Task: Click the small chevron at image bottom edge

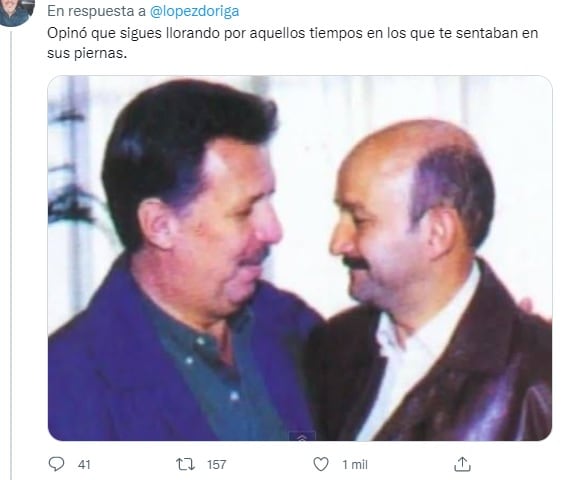Action: (x=302, y=437)
